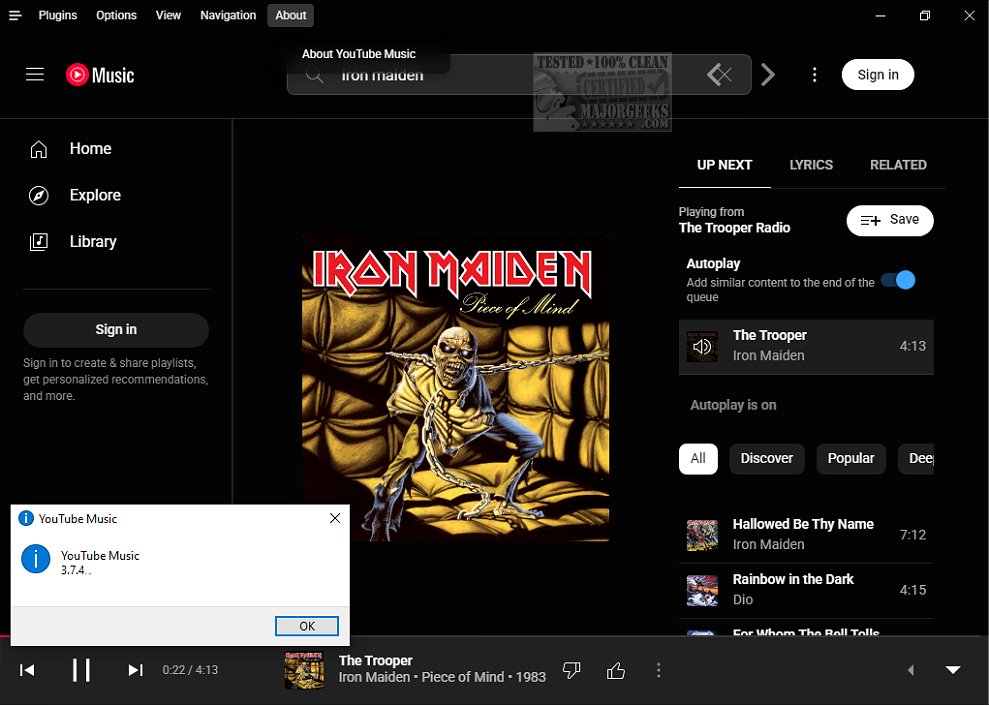Screen dimensions: 989x706
Task: Click the YouTube Music logo
Action: [x=100, y=74]
